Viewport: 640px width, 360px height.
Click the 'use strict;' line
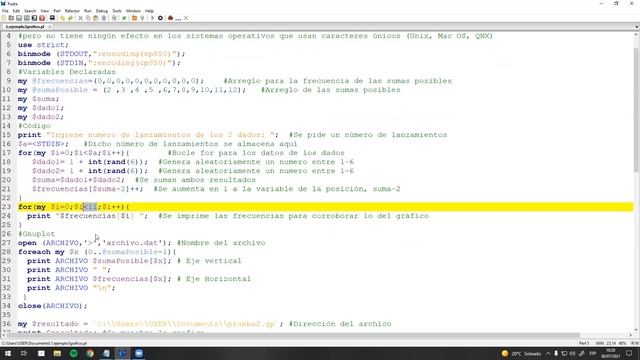tap(43, 45)
